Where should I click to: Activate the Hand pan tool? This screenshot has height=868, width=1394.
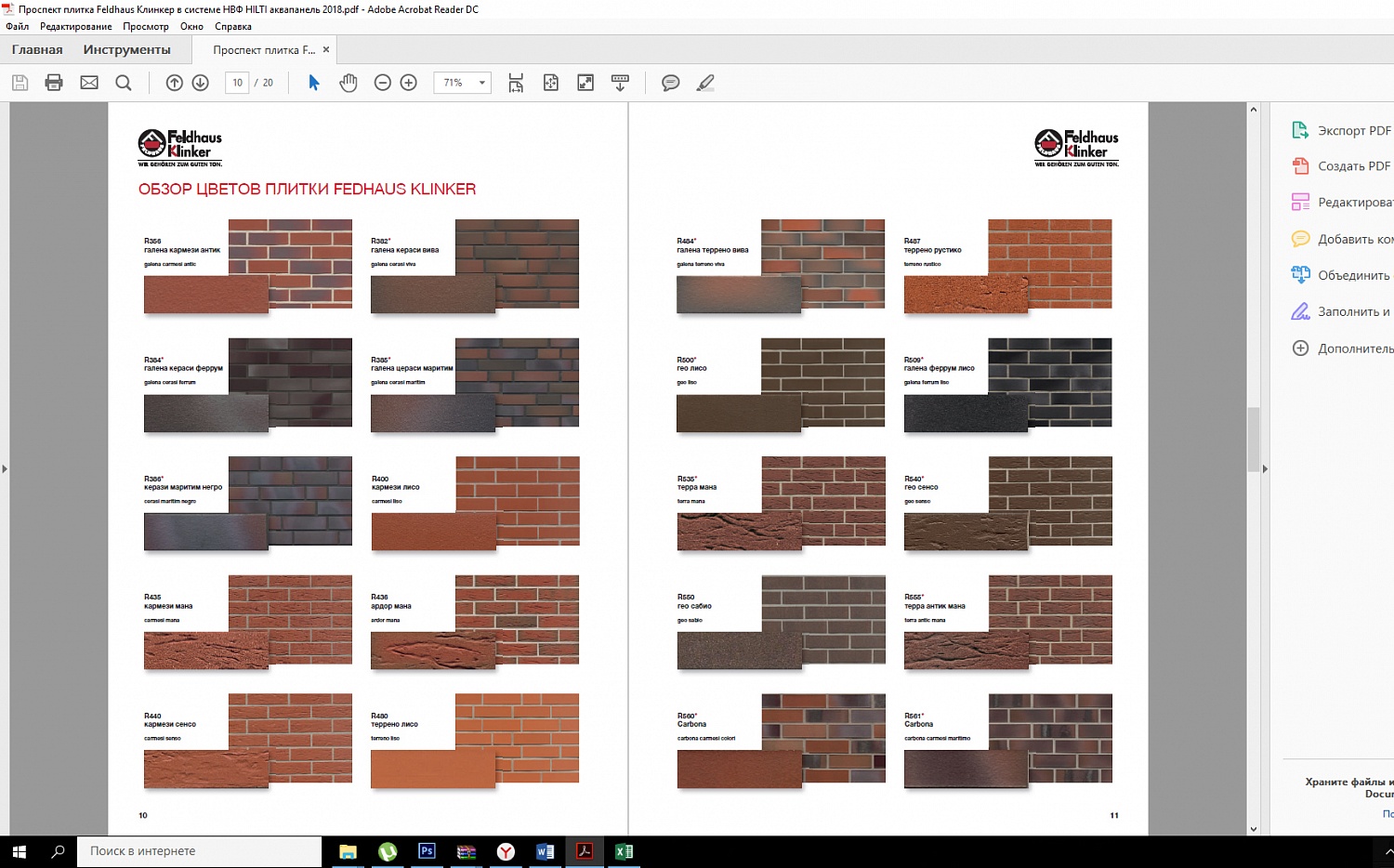click(348, 83)
